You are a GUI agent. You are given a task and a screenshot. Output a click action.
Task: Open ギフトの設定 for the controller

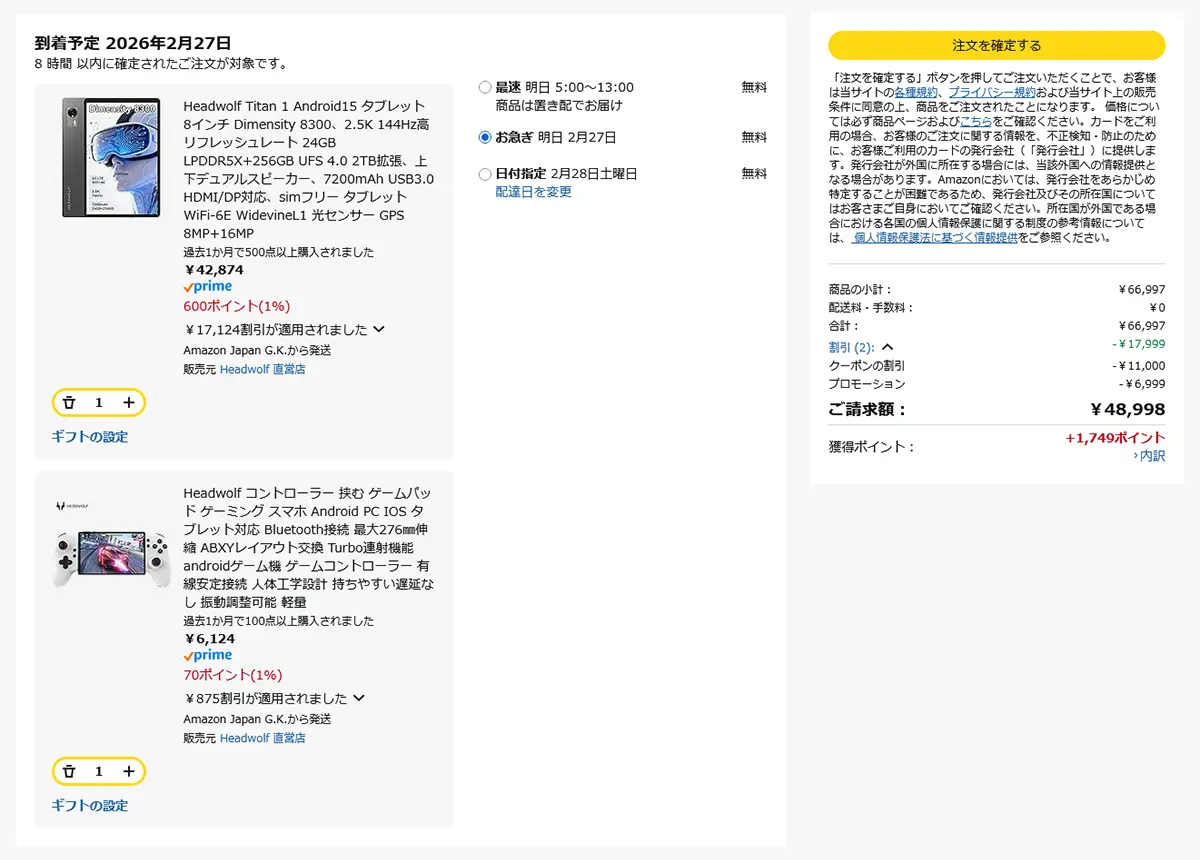tap(90, 806)
